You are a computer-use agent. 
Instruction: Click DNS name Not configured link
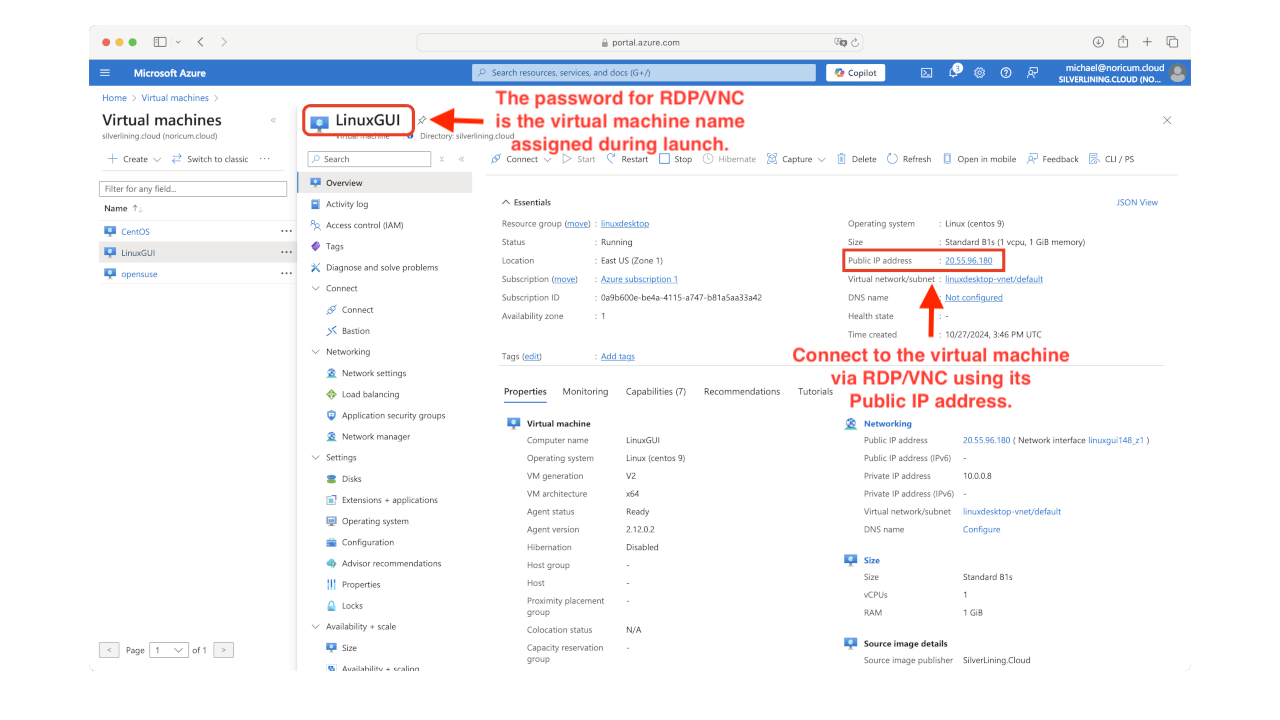tap(974, 298)
